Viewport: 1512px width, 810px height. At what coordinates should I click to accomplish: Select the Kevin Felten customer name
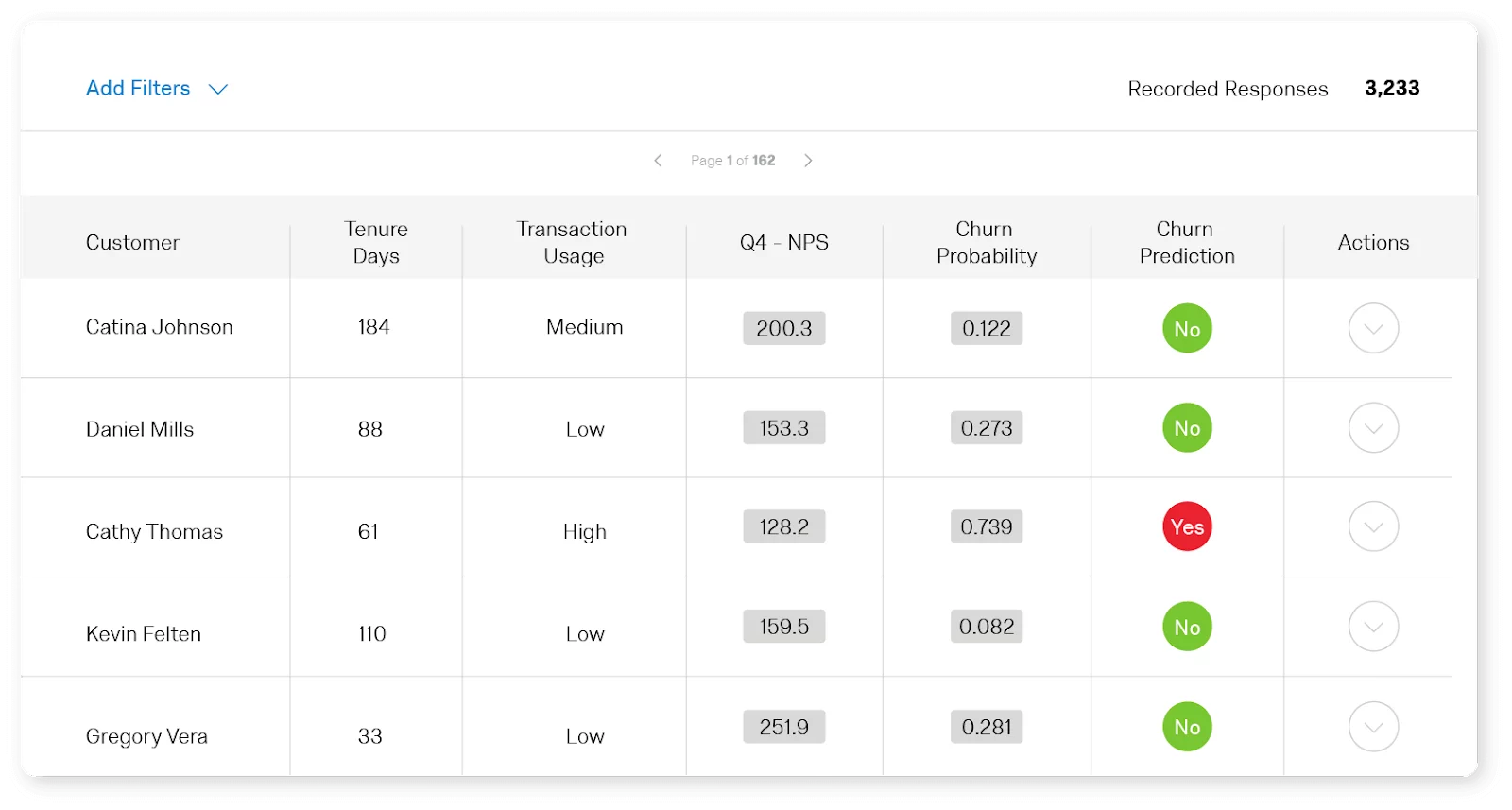click(x=144, y=634)
